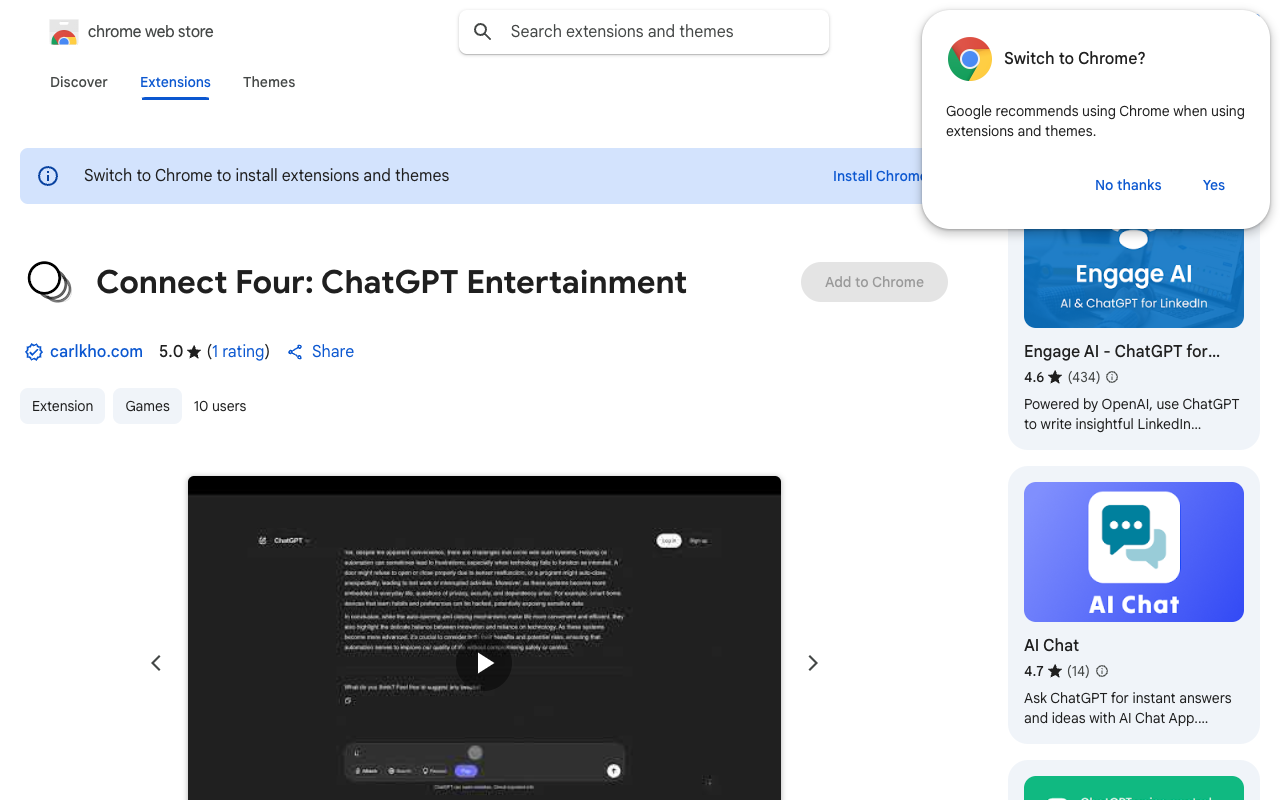Open the Discover tab
Image resolution: width=1280 pixels, height=800 pixels.
pos(78,82)
